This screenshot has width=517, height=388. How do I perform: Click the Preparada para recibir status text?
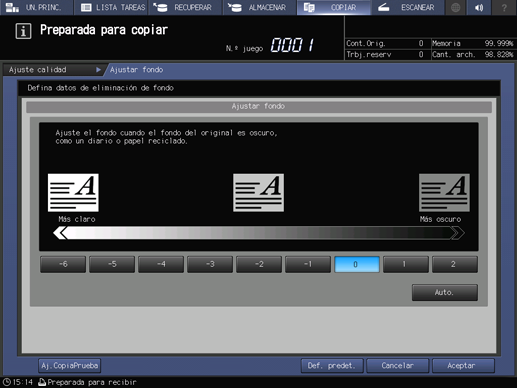92,382
